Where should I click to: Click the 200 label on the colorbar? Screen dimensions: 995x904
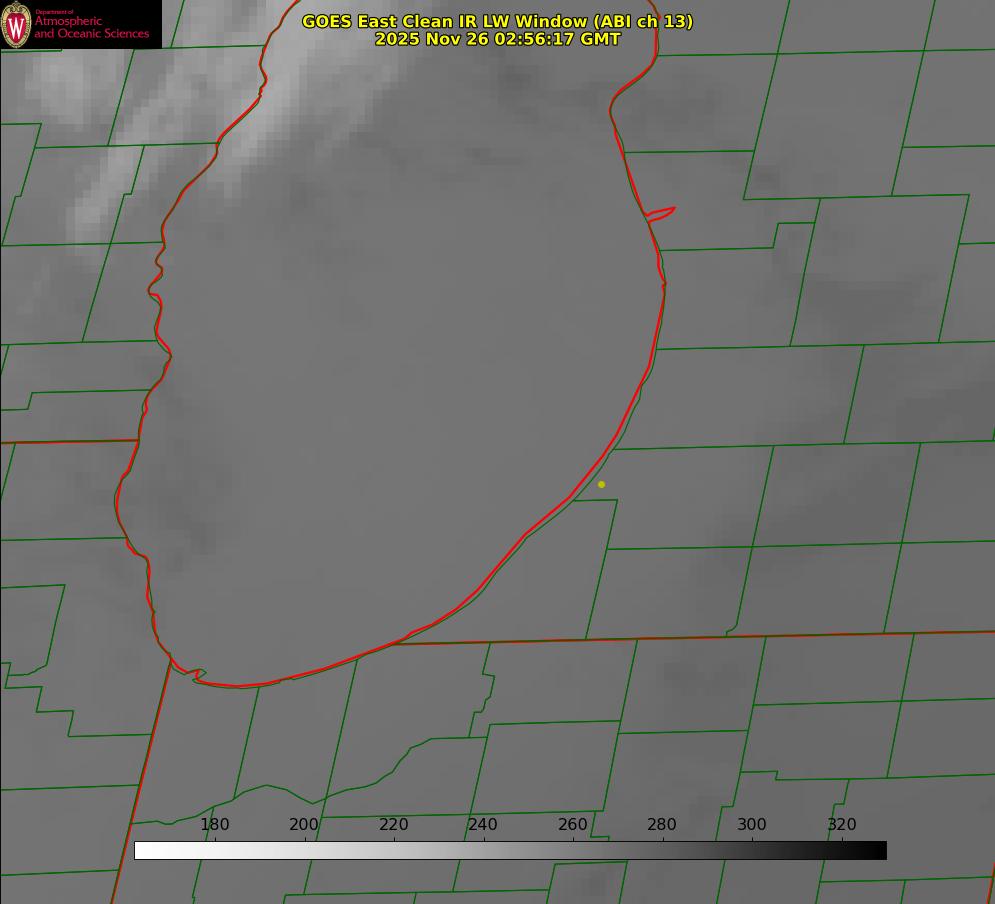click(304, 824)
